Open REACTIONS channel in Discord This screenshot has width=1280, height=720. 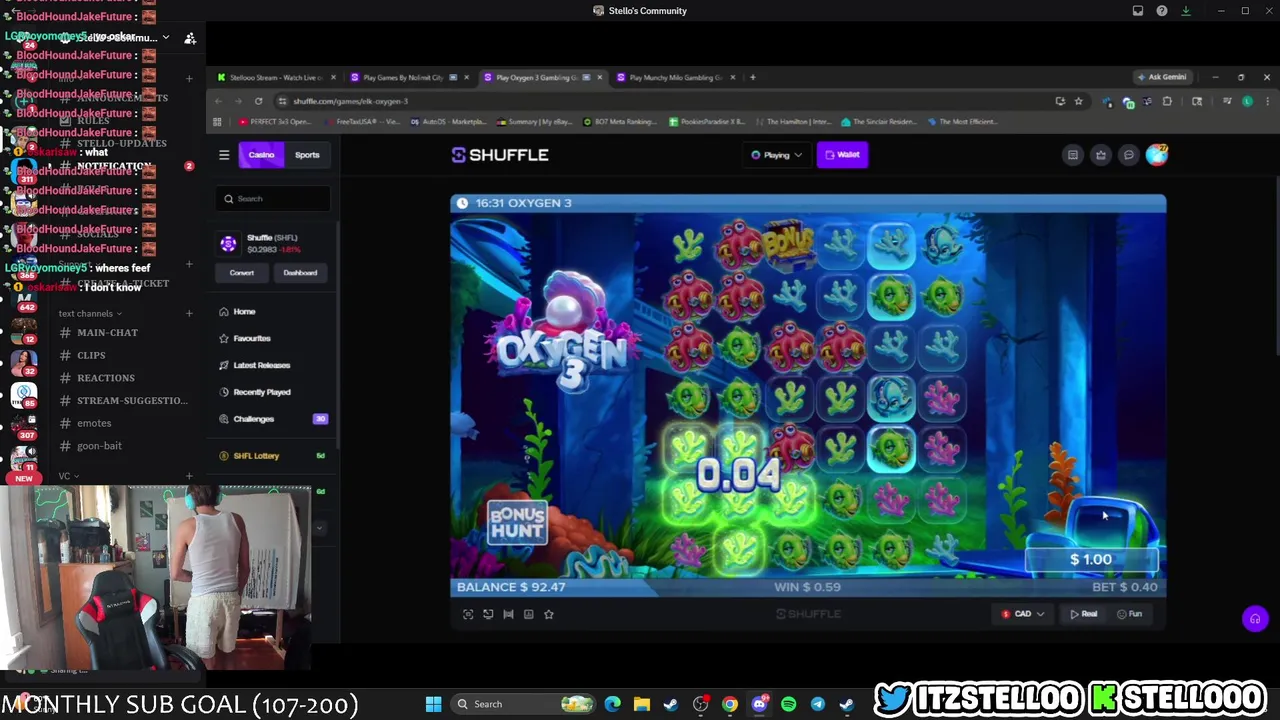coord(105,378)
